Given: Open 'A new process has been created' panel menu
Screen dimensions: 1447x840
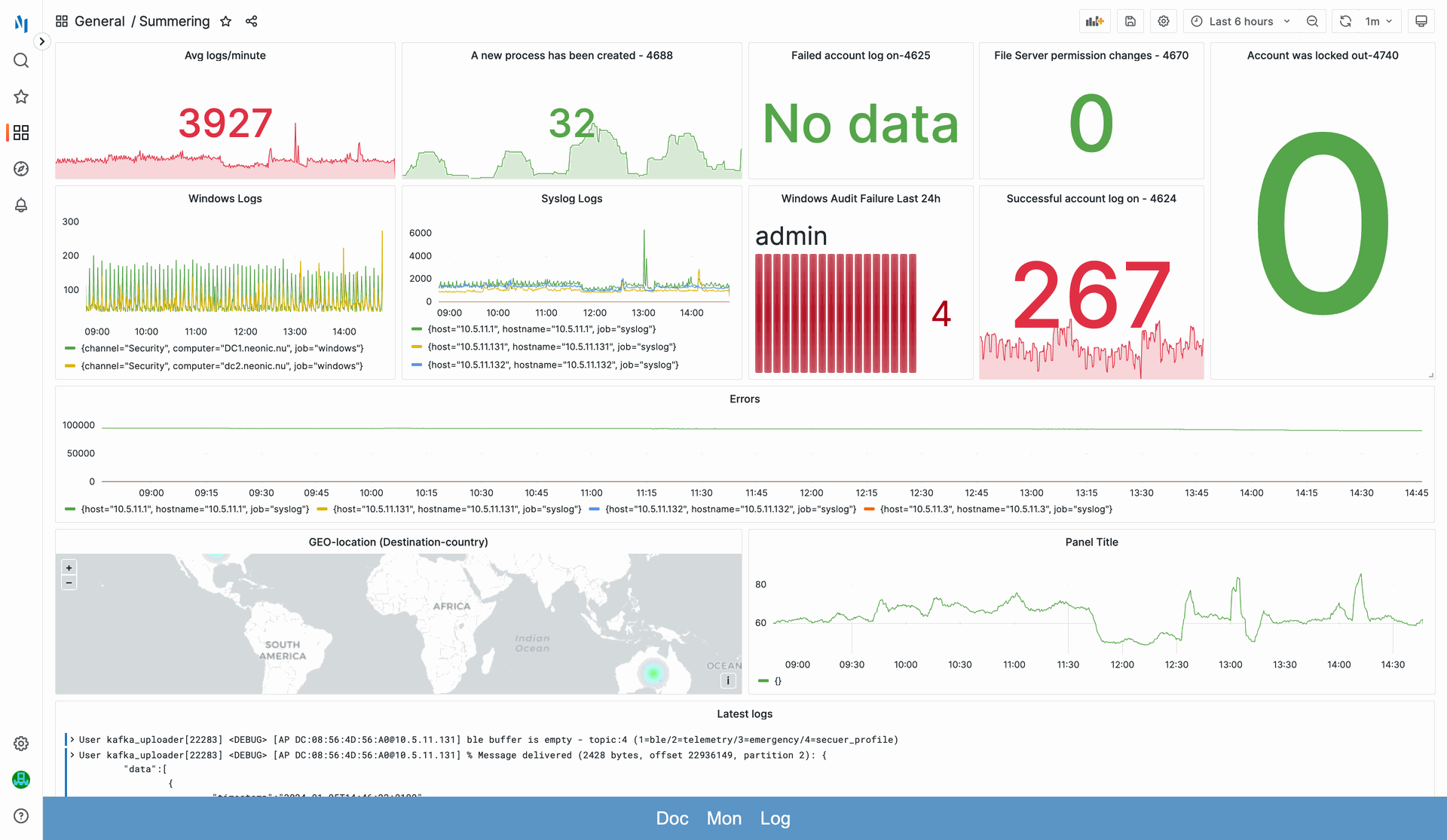Looking at the screenshot, I should pos(572,56).
